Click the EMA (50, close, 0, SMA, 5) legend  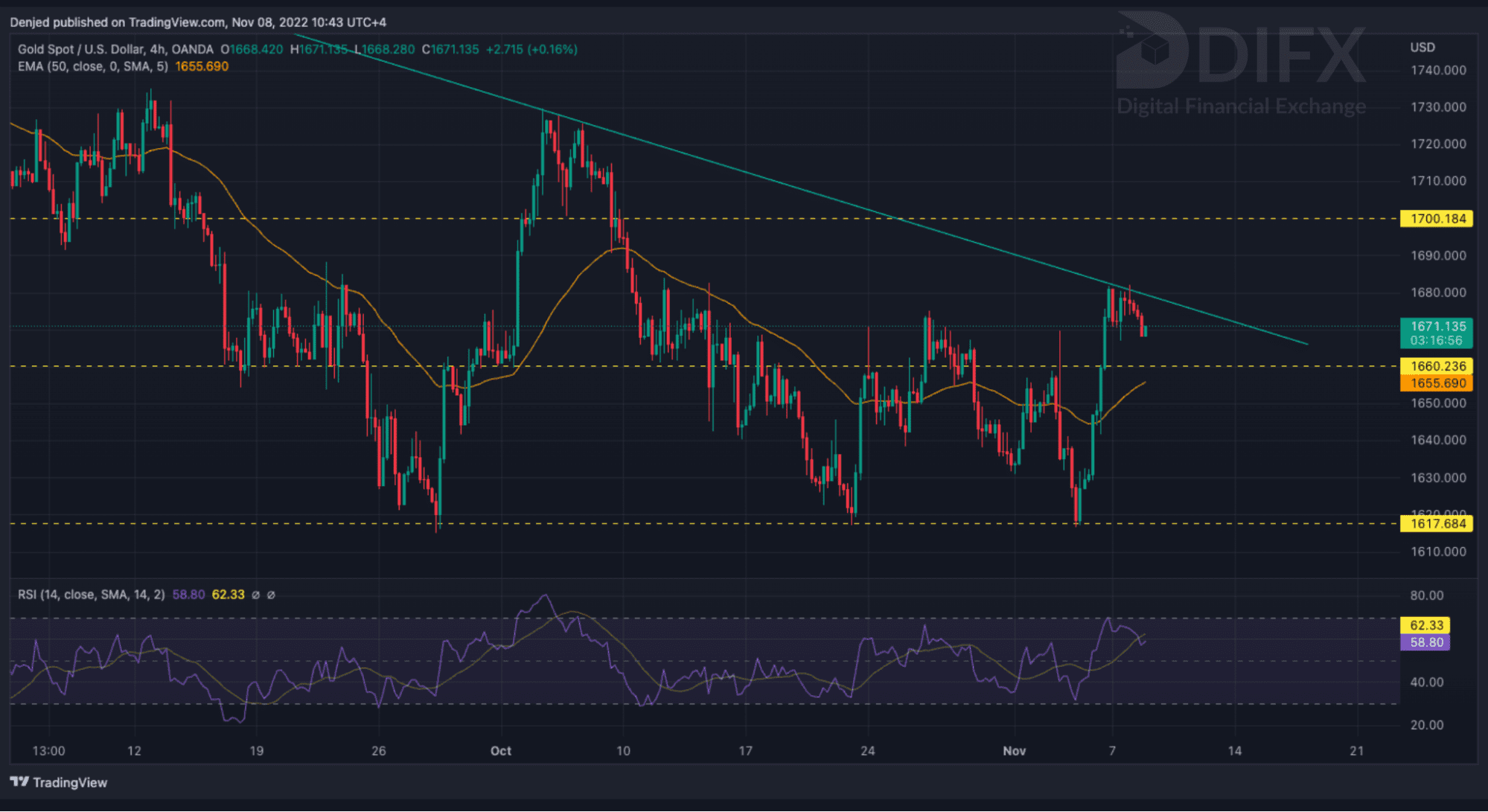coord(93,66)
